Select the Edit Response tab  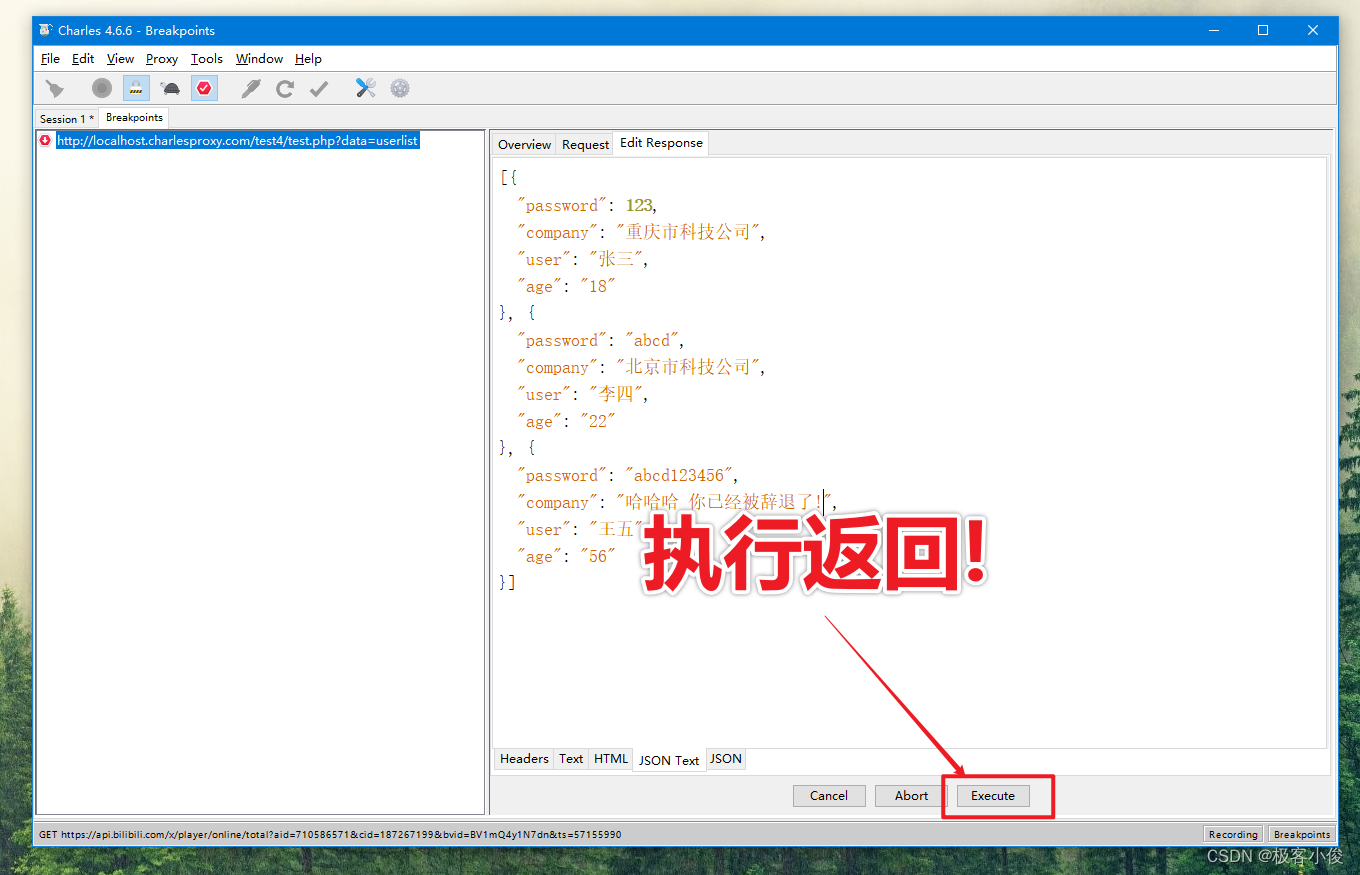(661, 143)
